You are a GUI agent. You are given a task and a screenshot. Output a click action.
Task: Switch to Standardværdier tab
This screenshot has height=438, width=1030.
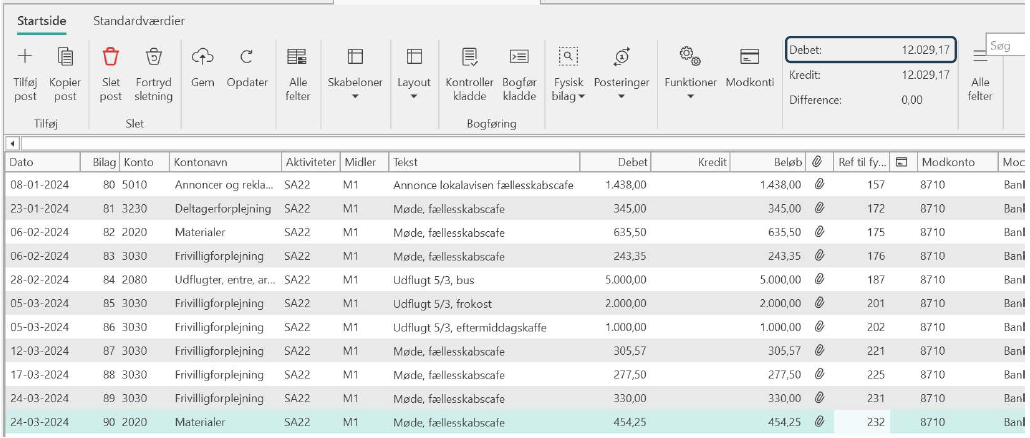tap(139, 21)
